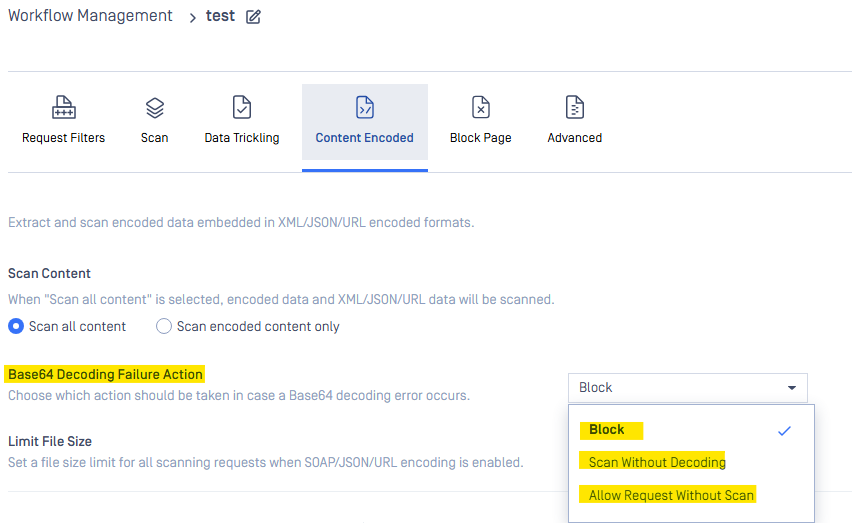Click the Data Trickling document icon
This screenshot has height=523, width=852.
coord(242,108)
